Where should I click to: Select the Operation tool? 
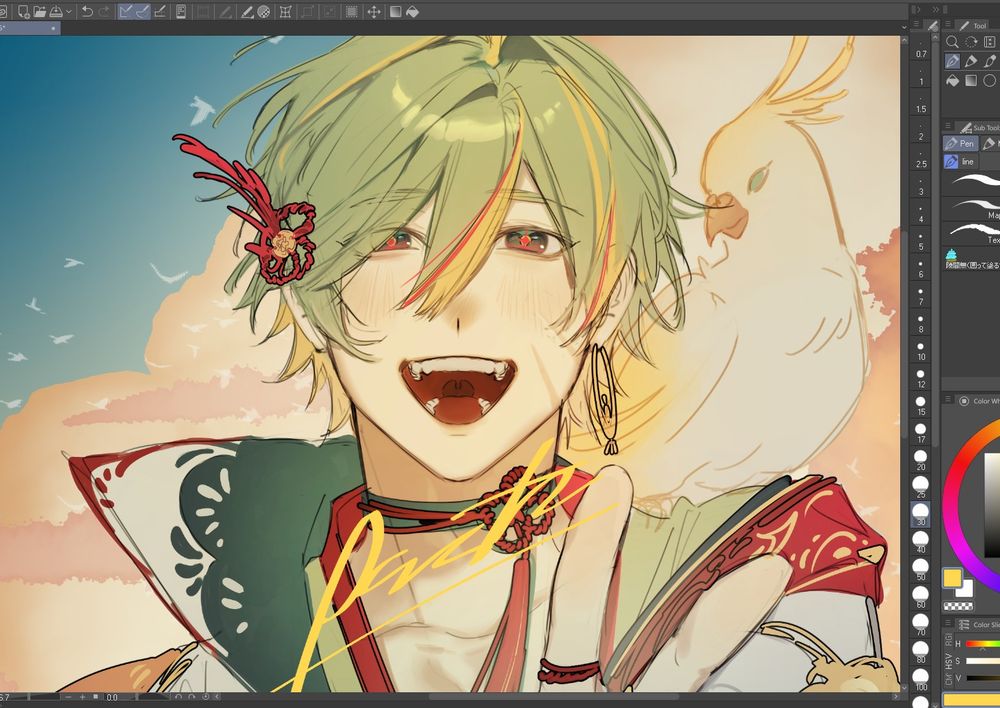[990, 42]
